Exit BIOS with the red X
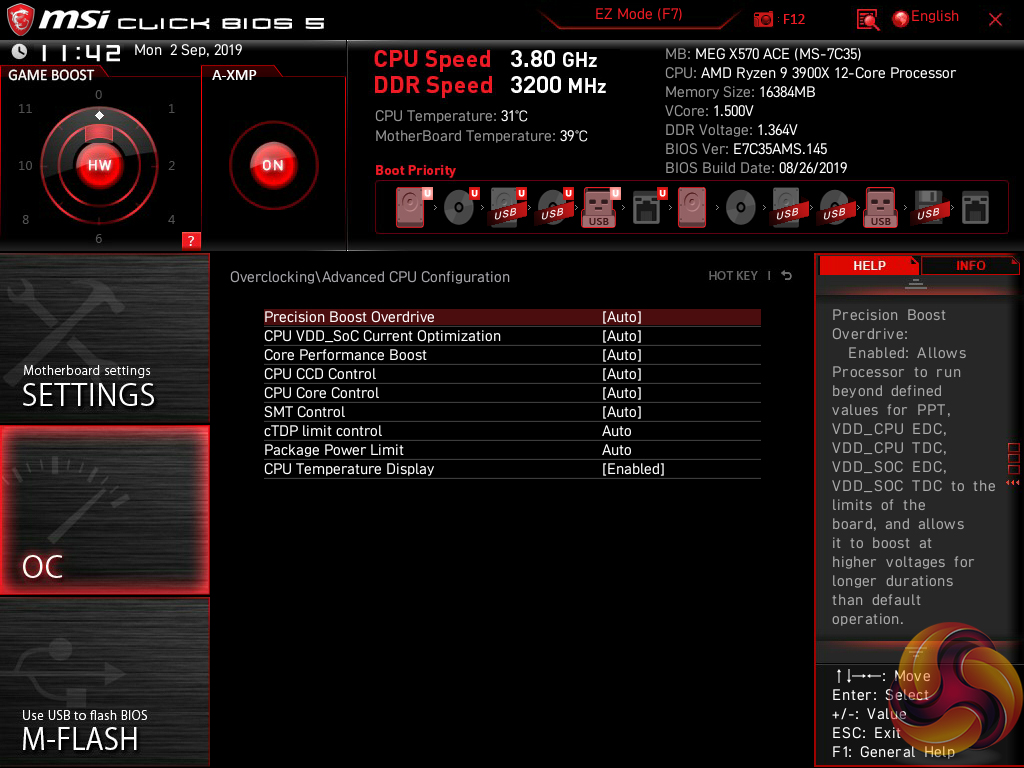Viewport: 1024px width, 768px height. pyautogui.click(x=995, y=20)
